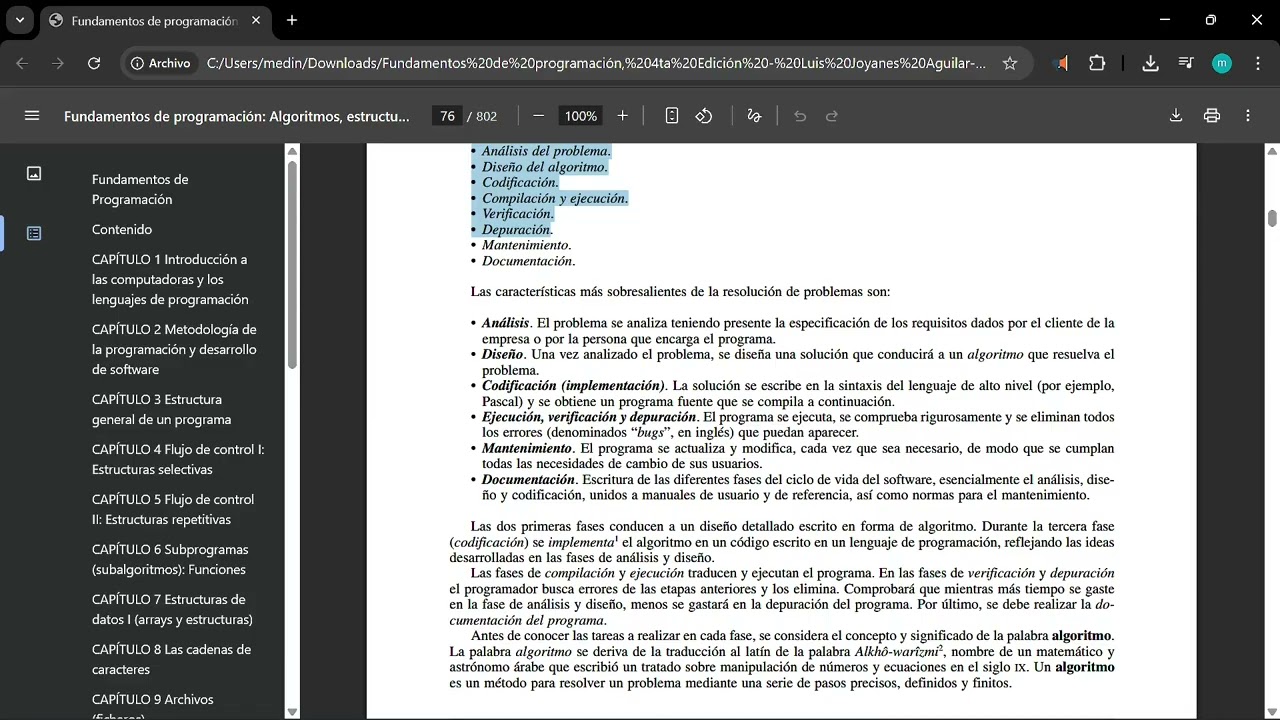
Task: Click the document title in PDF toolbar
Action: tap(237, 116)
